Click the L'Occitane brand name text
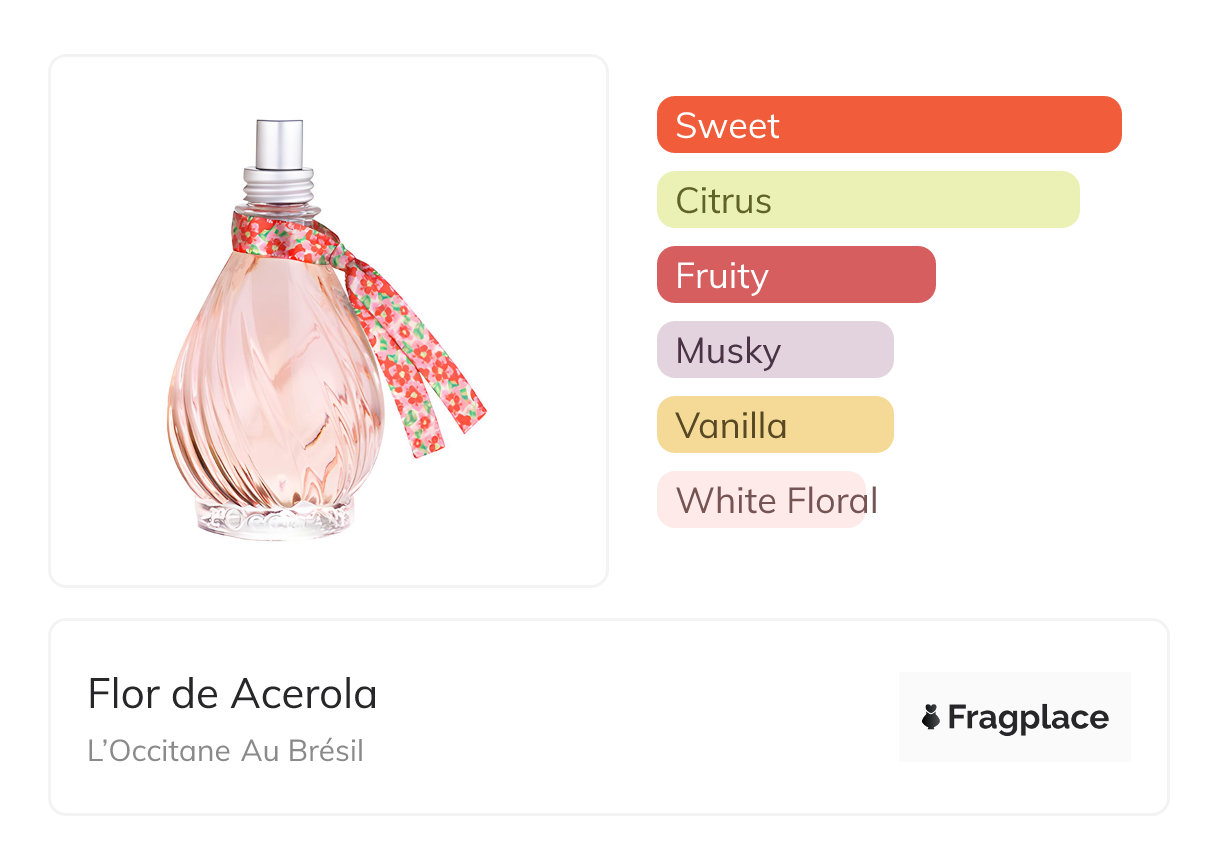This screenshot has width=1218, height=864. 158,750
